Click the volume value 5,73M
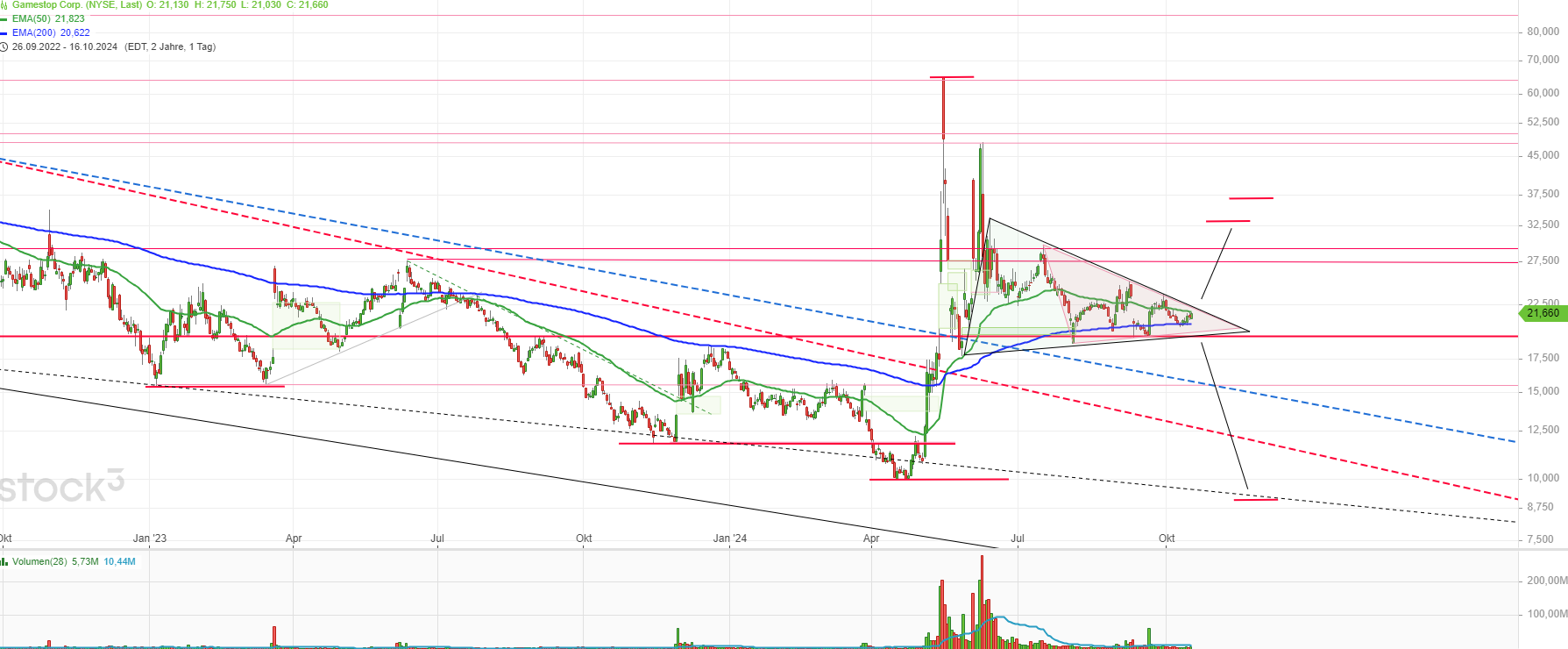The height and width of the screenshot is (649, 1568). coord(85,561)
